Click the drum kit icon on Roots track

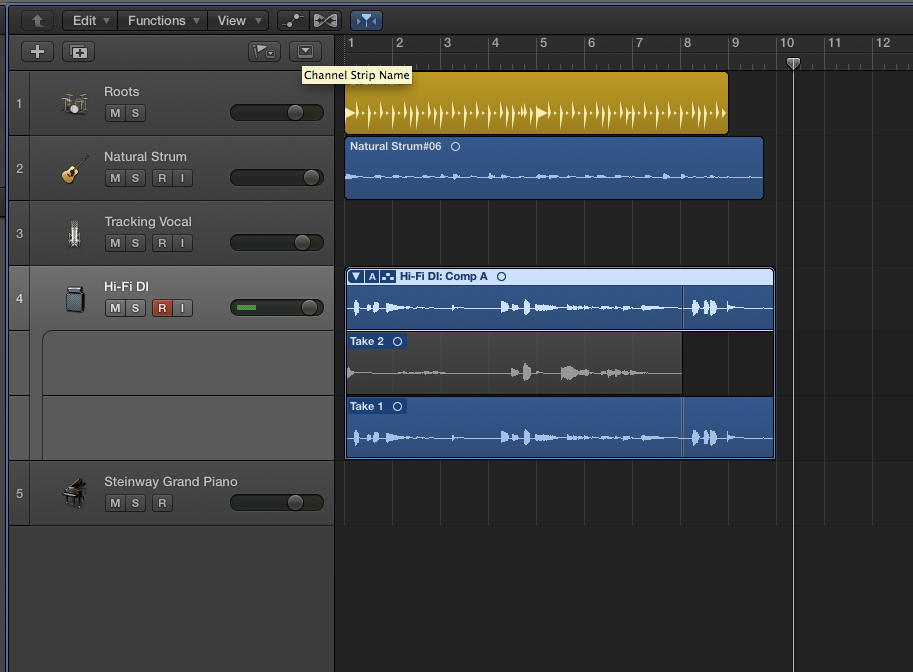coord(74,103)
